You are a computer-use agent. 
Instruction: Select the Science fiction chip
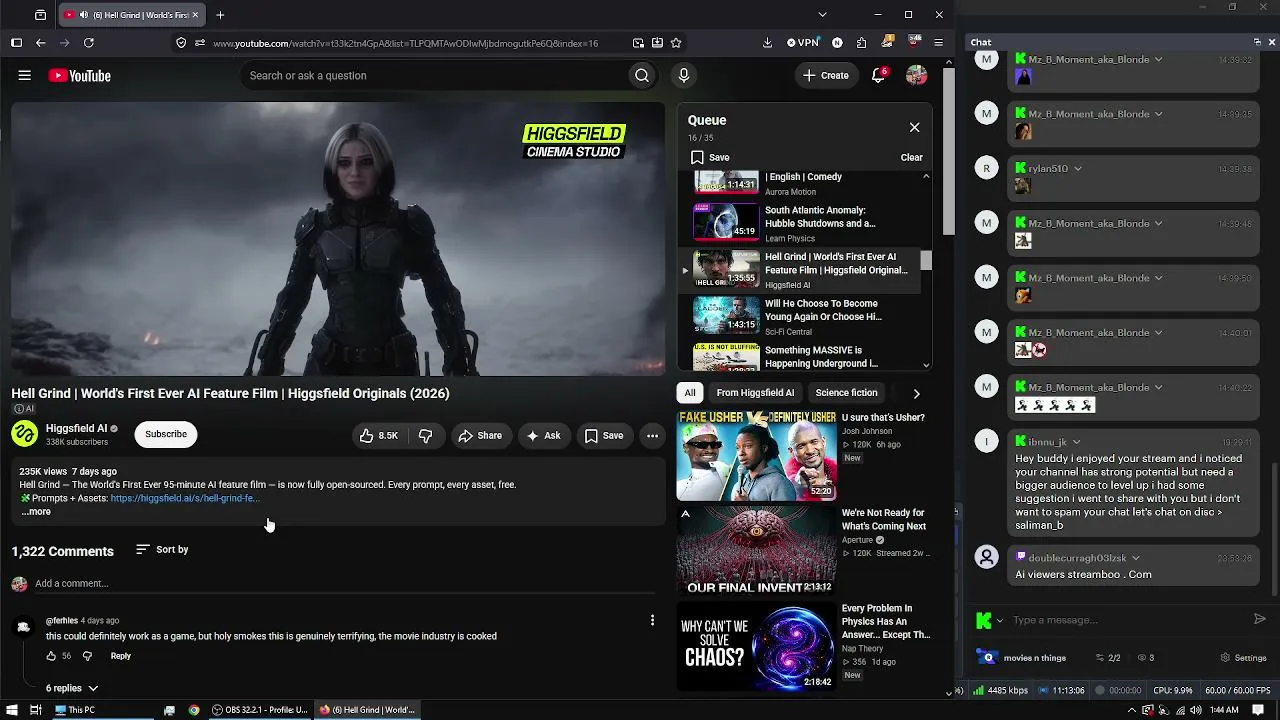pos(846,393)
